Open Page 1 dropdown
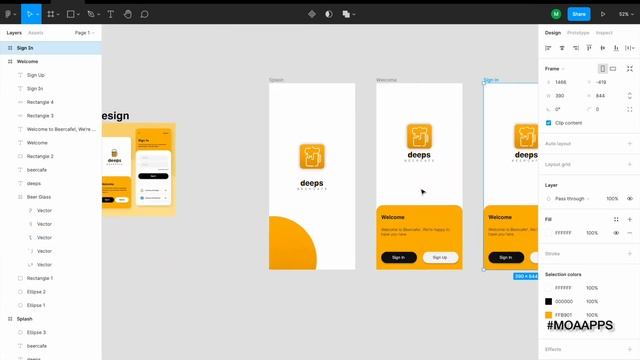 pyautogui.click(x=84, y=33)
